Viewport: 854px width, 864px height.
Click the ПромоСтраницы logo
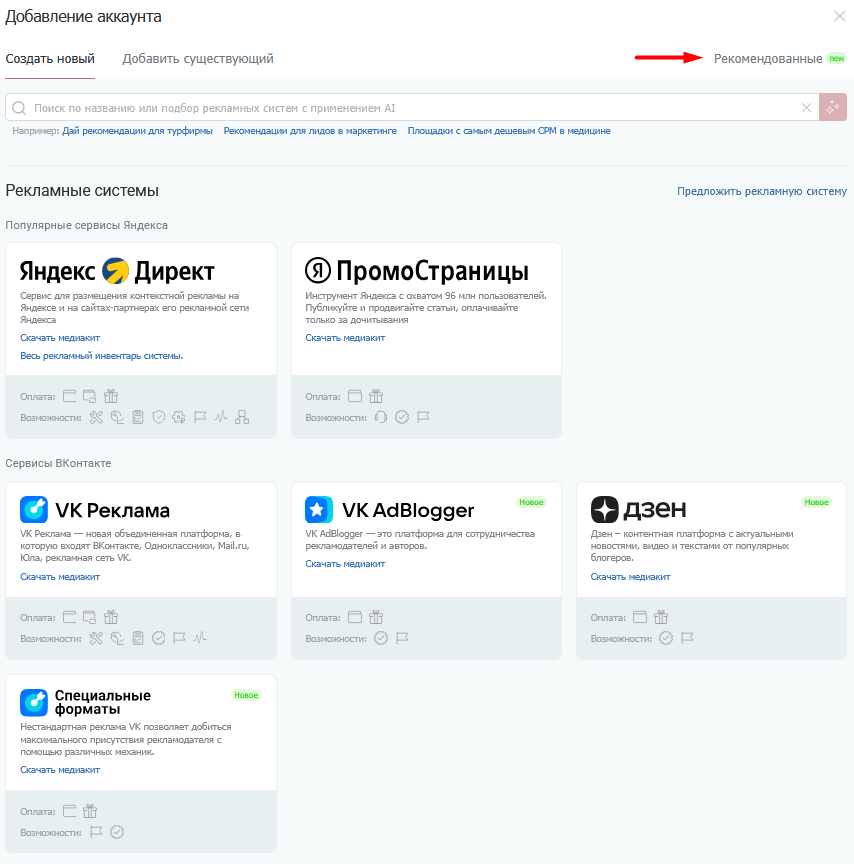[417, 271]
